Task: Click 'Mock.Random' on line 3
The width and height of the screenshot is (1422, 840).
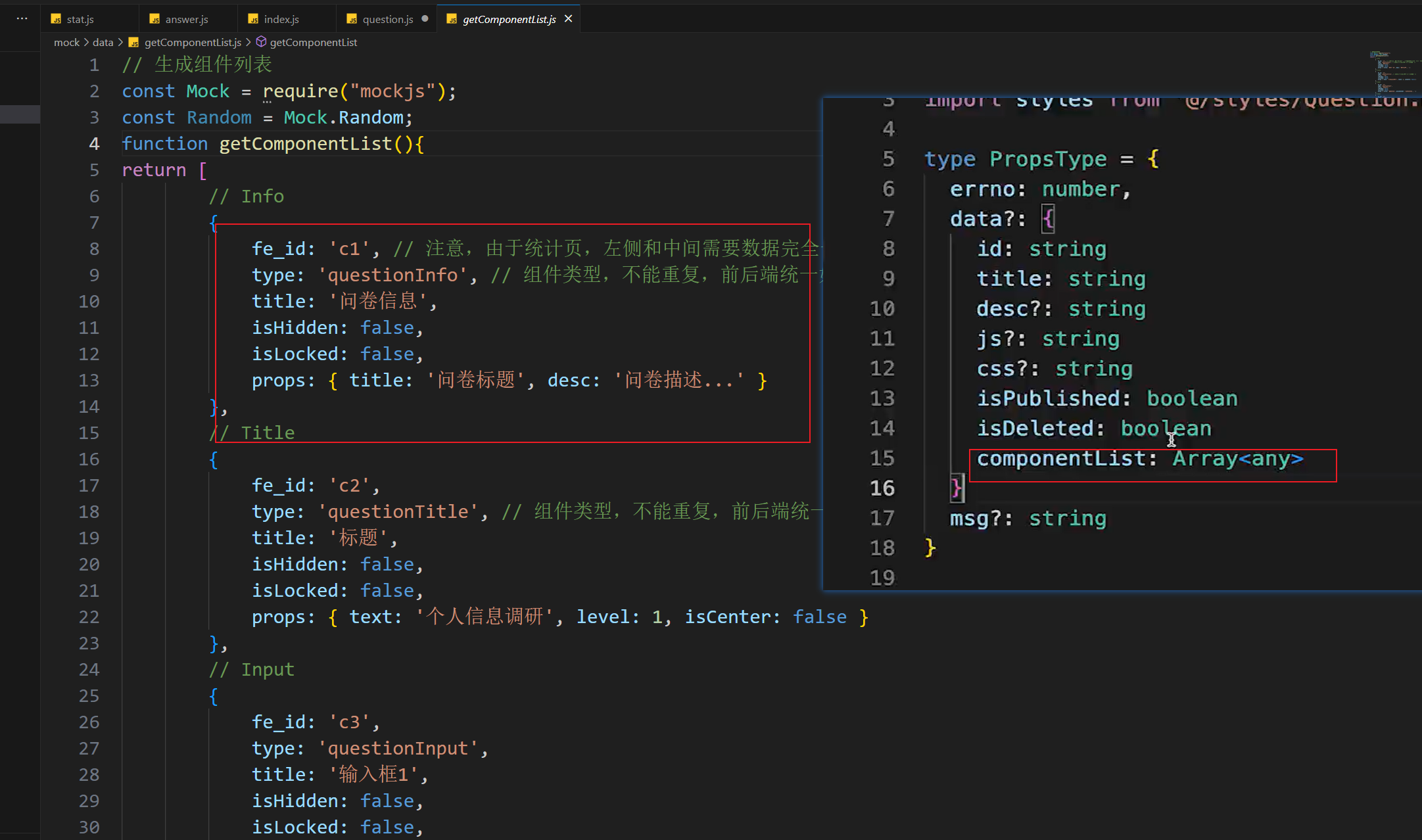Action: [343, 117]
